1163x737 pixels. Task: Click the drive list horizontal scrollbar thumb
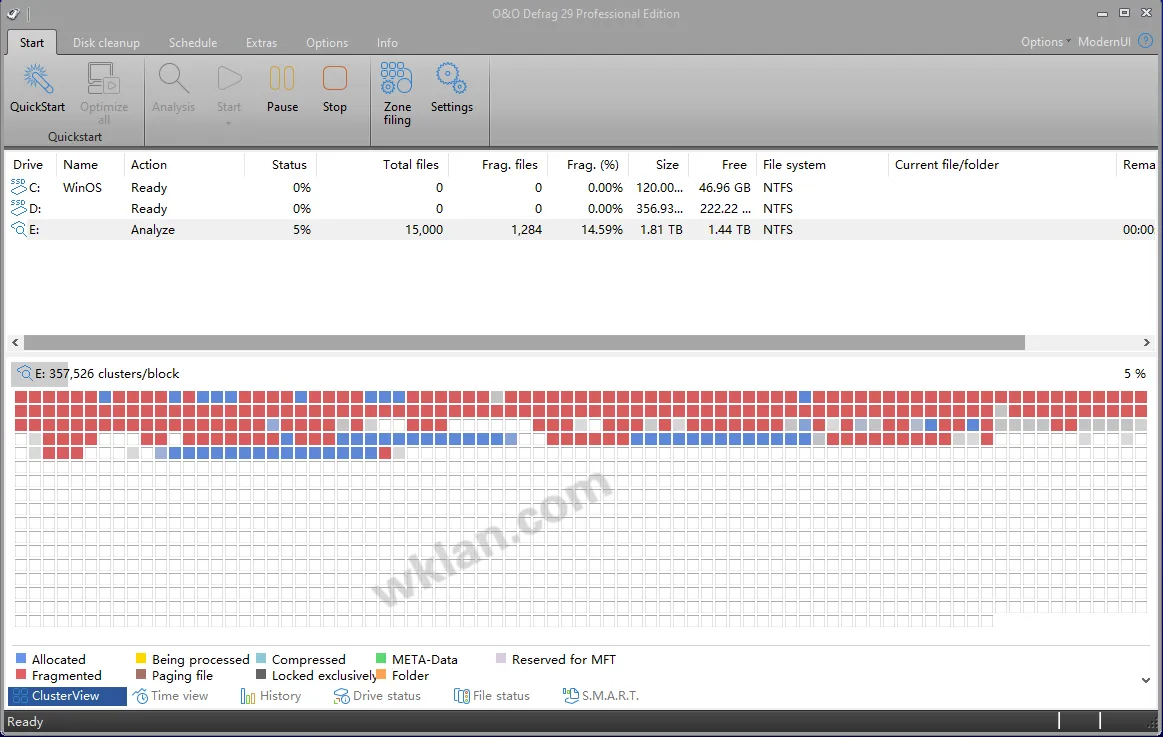coord(524,343)
